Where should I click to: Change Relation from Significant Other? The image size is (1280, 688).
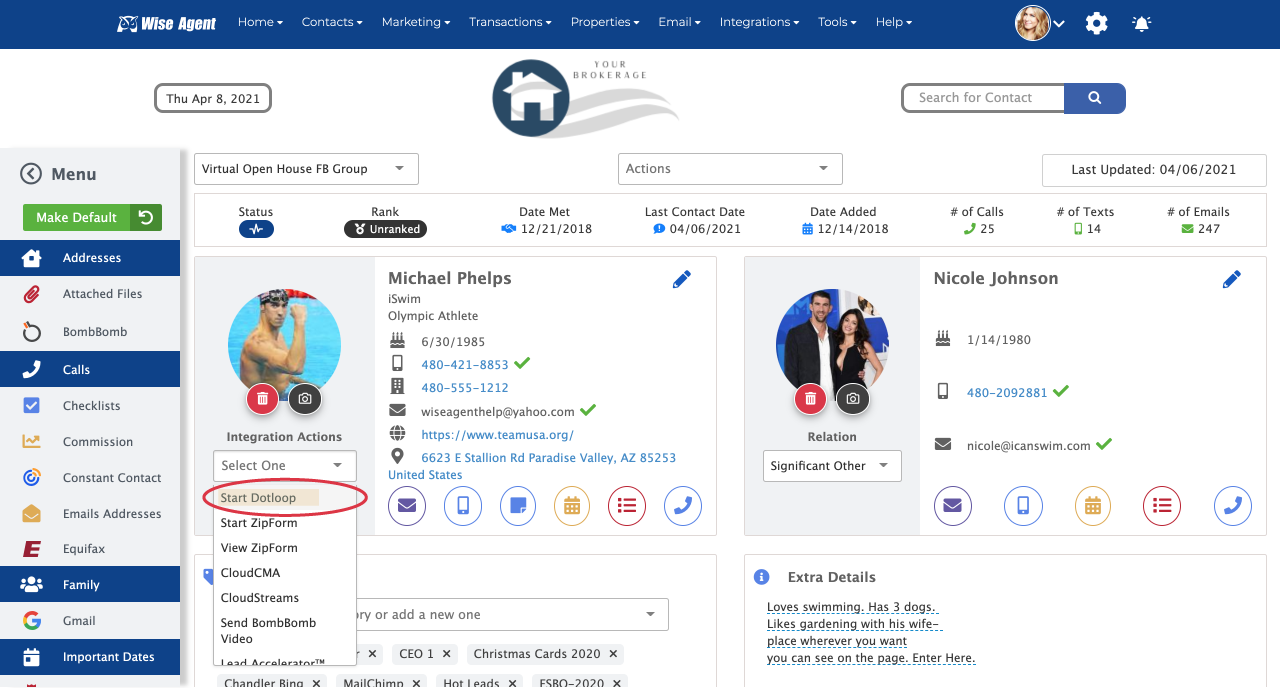tap(831, 465)
